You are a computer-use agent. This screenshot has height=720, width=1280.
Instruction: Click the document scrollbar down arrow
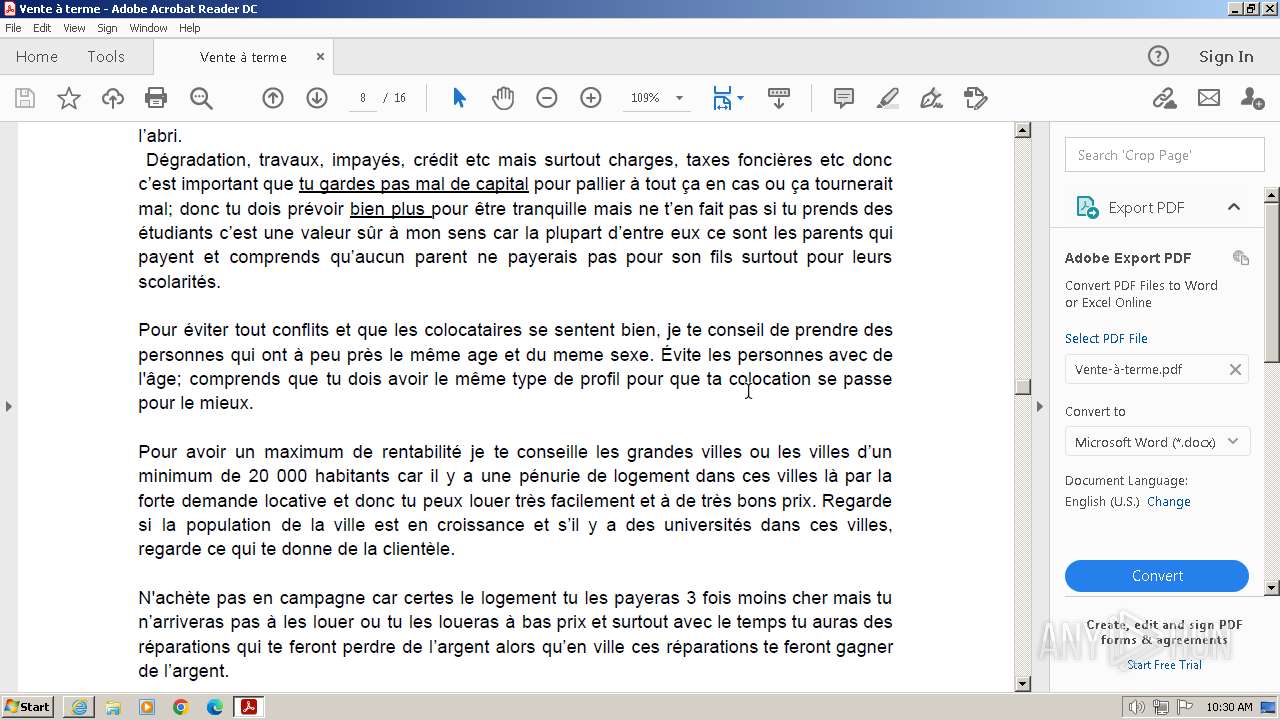point(1023,684)
